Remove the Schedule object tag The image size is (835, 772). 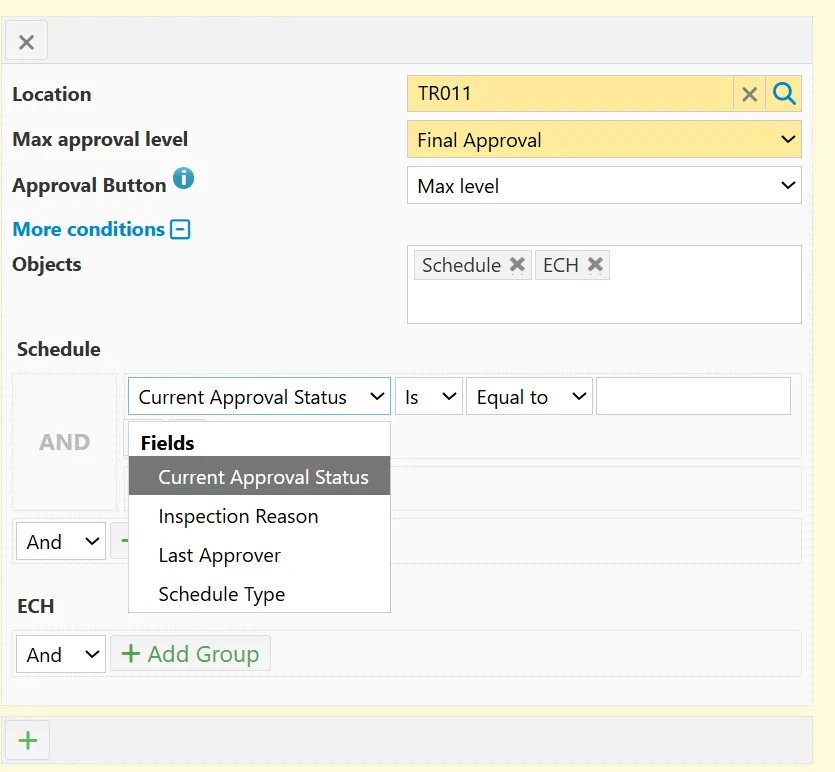[517, 265]
